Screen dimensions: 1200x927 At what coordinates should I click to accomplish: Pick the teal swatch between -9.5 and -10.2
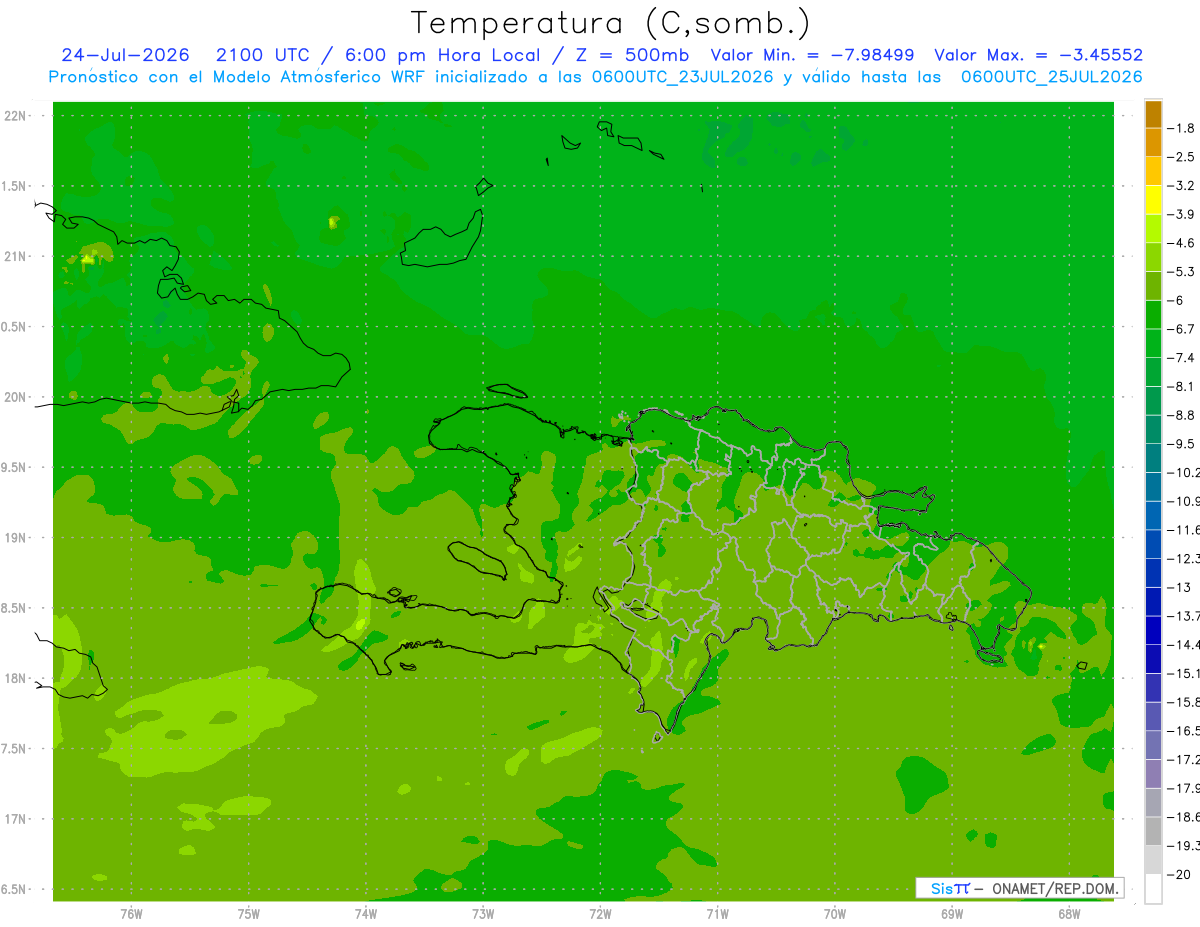tap(1153, 458)
